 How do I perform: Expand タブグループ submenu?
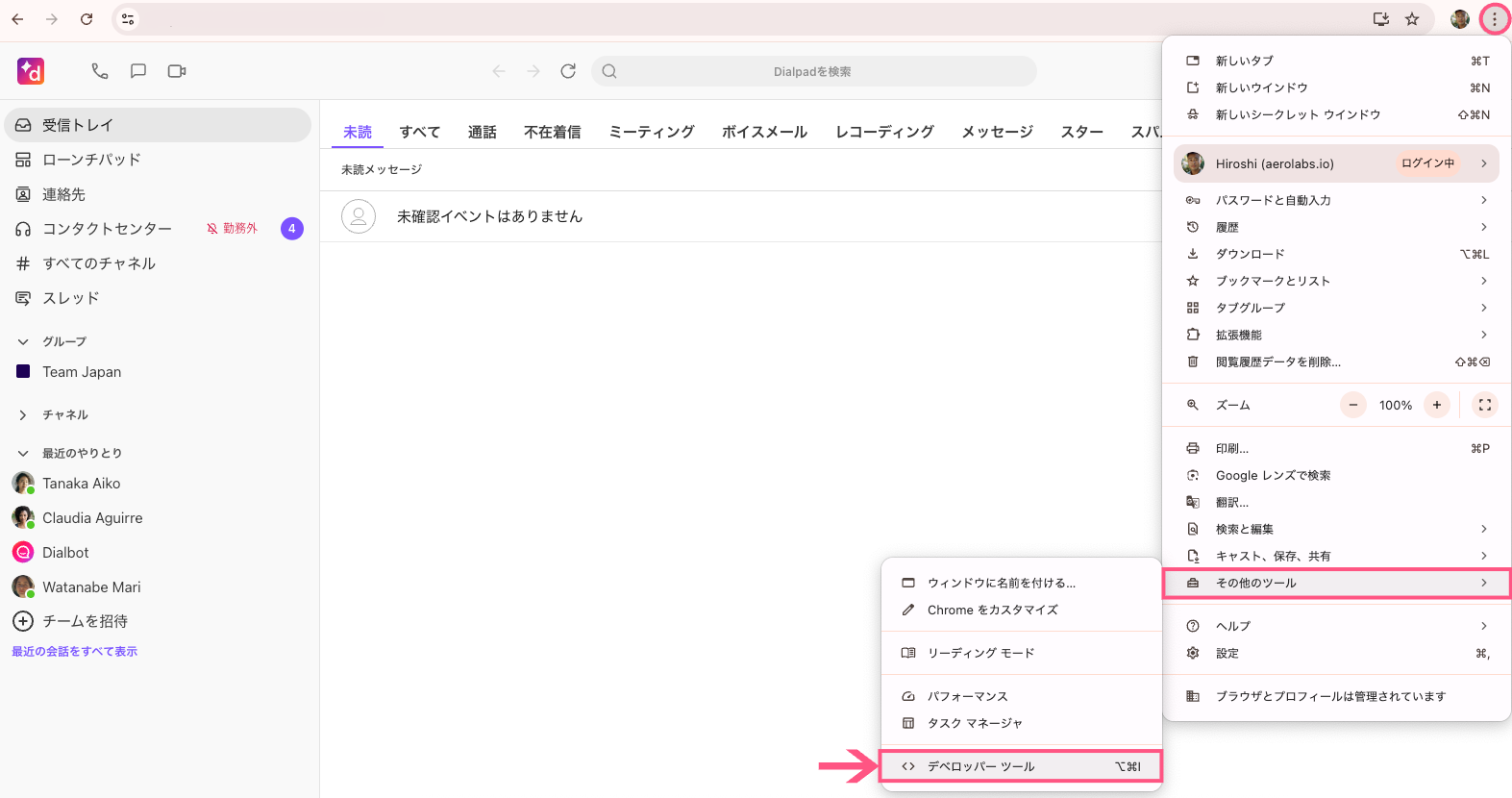coord(1336,308)
